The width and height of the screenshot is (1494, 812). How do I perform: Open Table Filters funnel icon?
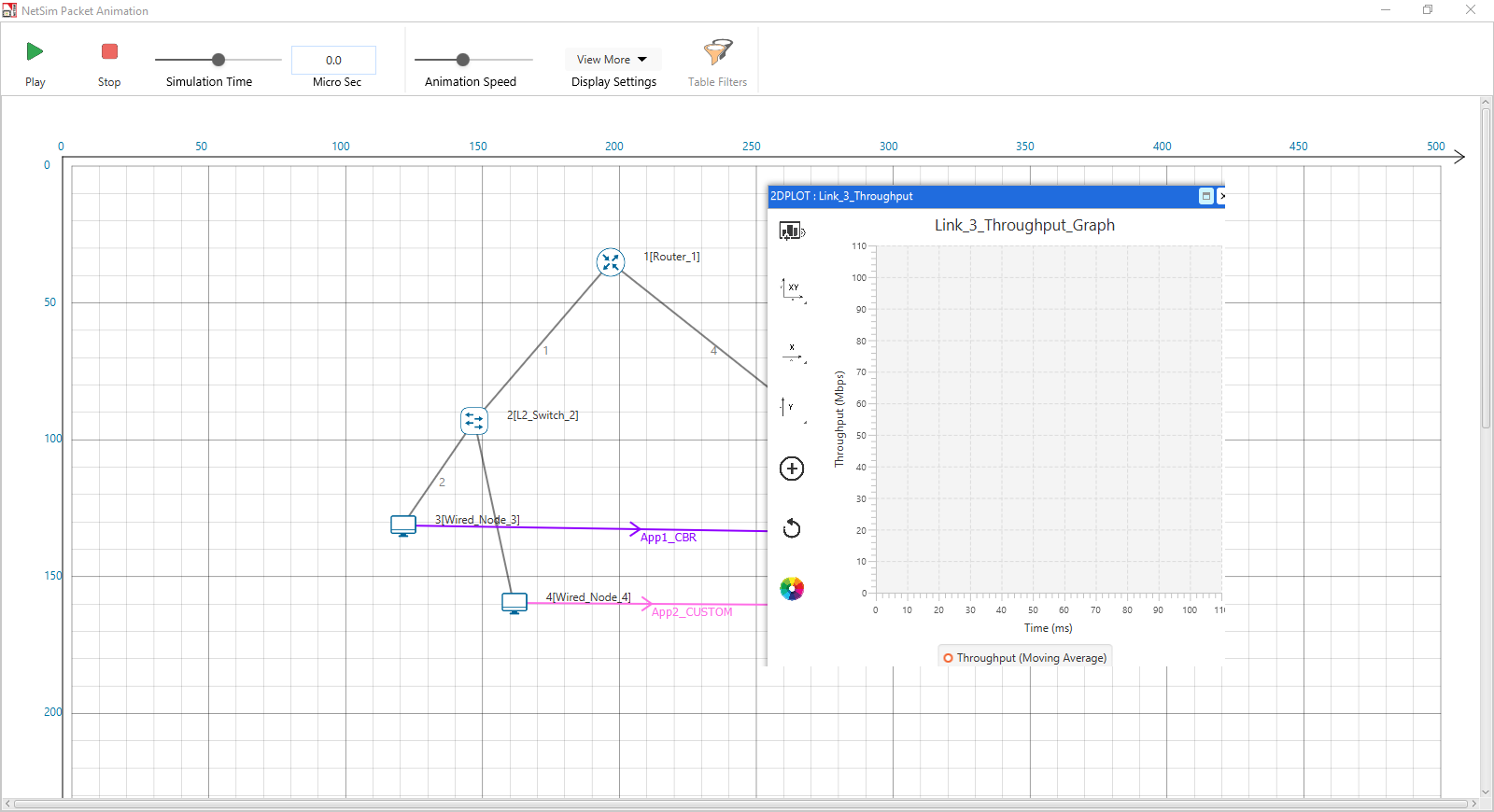click(717, 52)
